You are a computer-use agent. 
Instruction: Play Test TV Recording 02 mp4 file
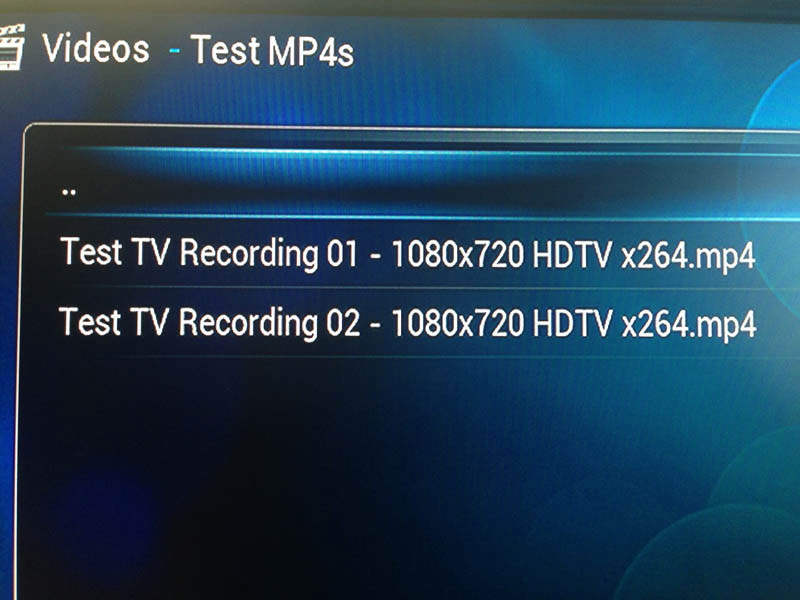pyautogui.click(x=407, y=323)
